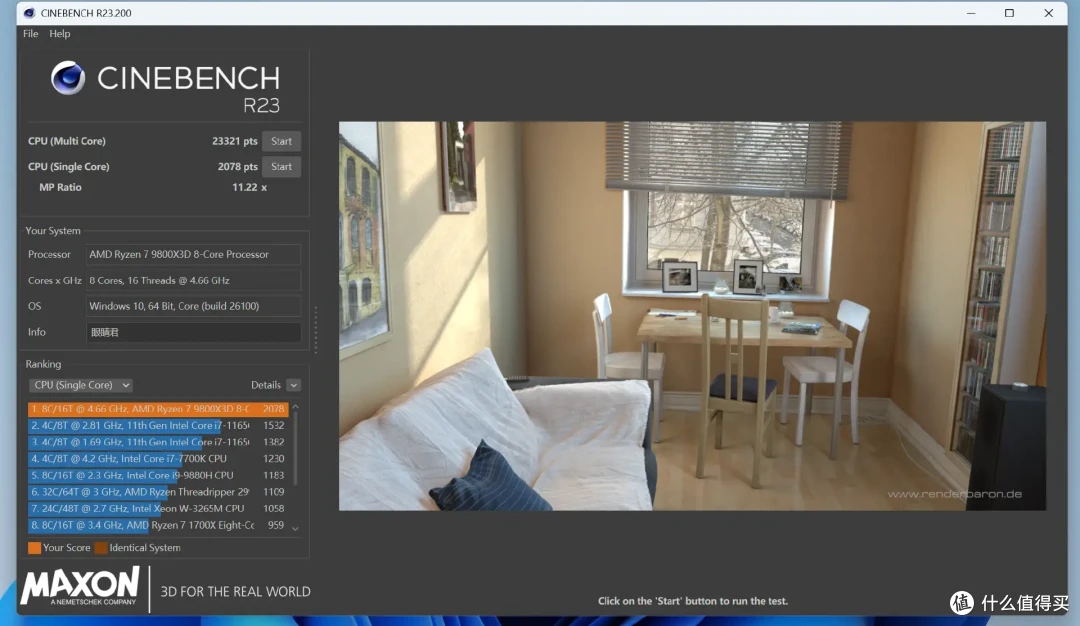Start the CPU Single Core test
Viewport: 1080px width, 626px height.
[281, 167]
